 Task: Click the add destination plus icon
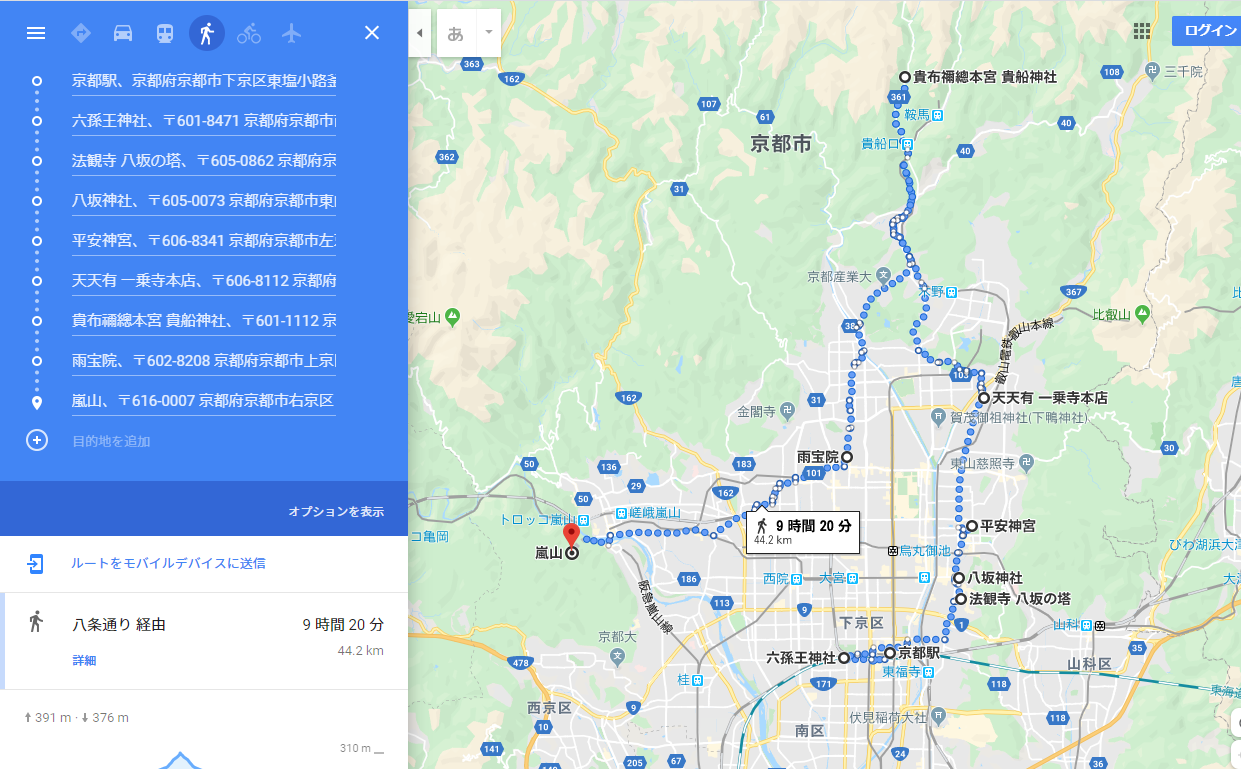click(x=37, y=440)
